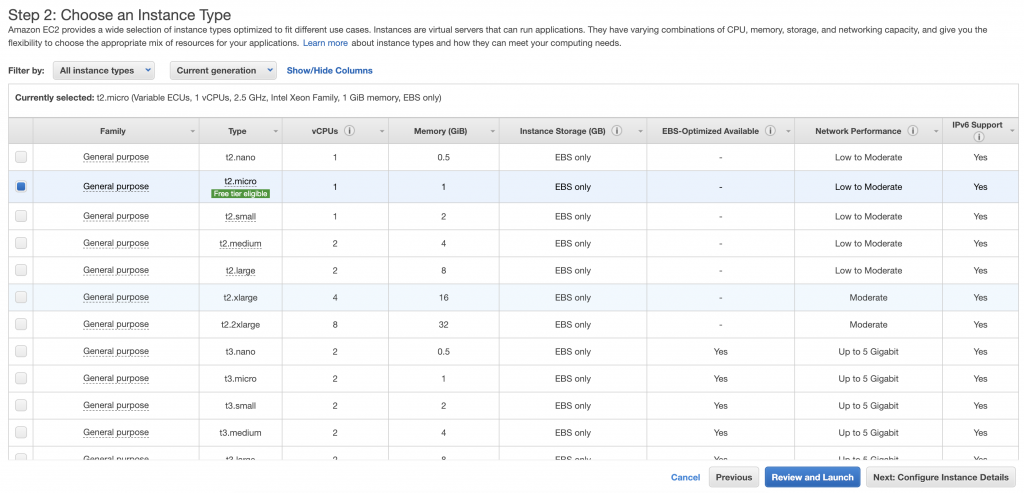Select the t3.medium checkbox
Image resolution: width=1024 pixels, height=493 pixels.
tap(21, 432)
